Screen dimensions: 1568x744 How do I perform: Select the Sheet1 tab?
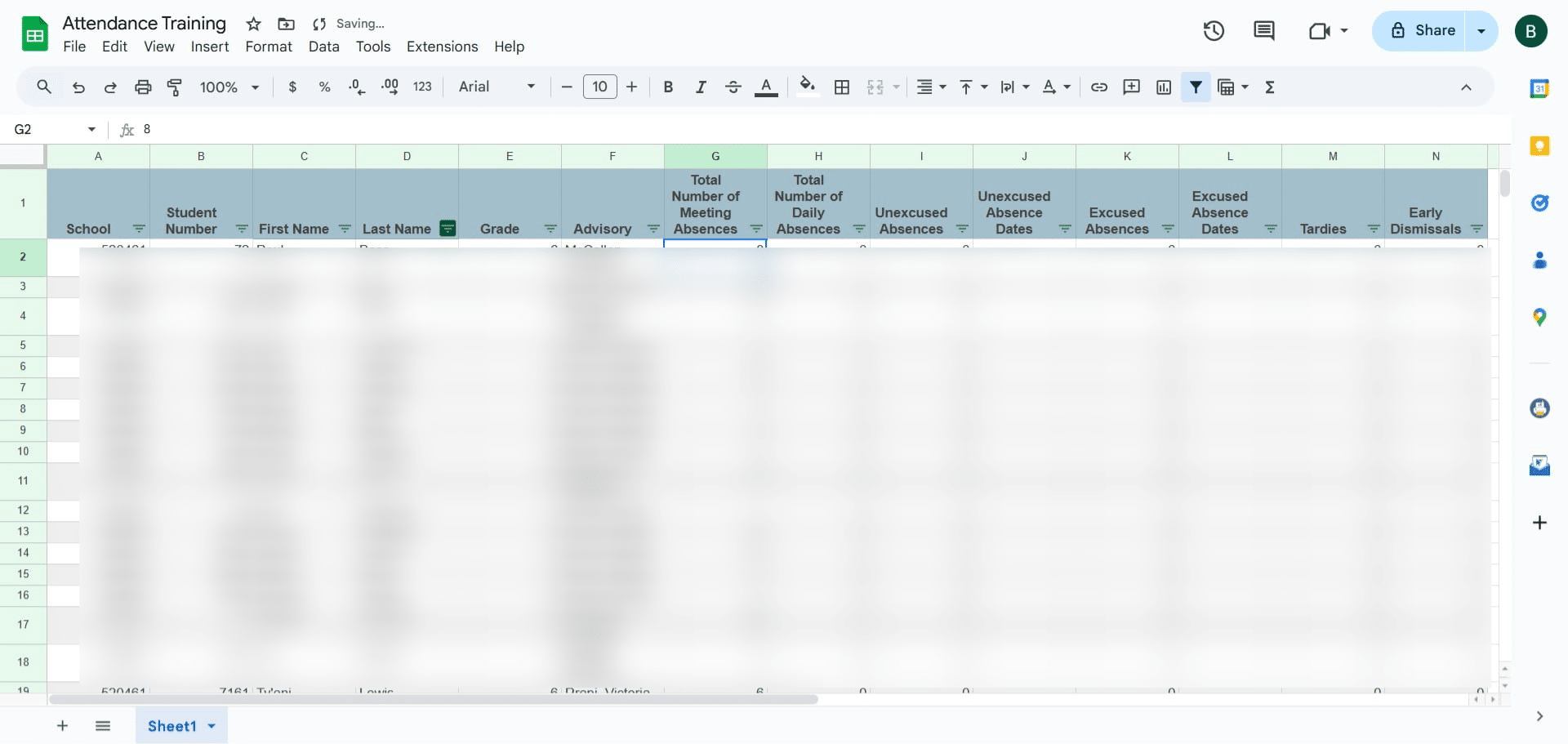pyautogui.click(x=181, y=726)
